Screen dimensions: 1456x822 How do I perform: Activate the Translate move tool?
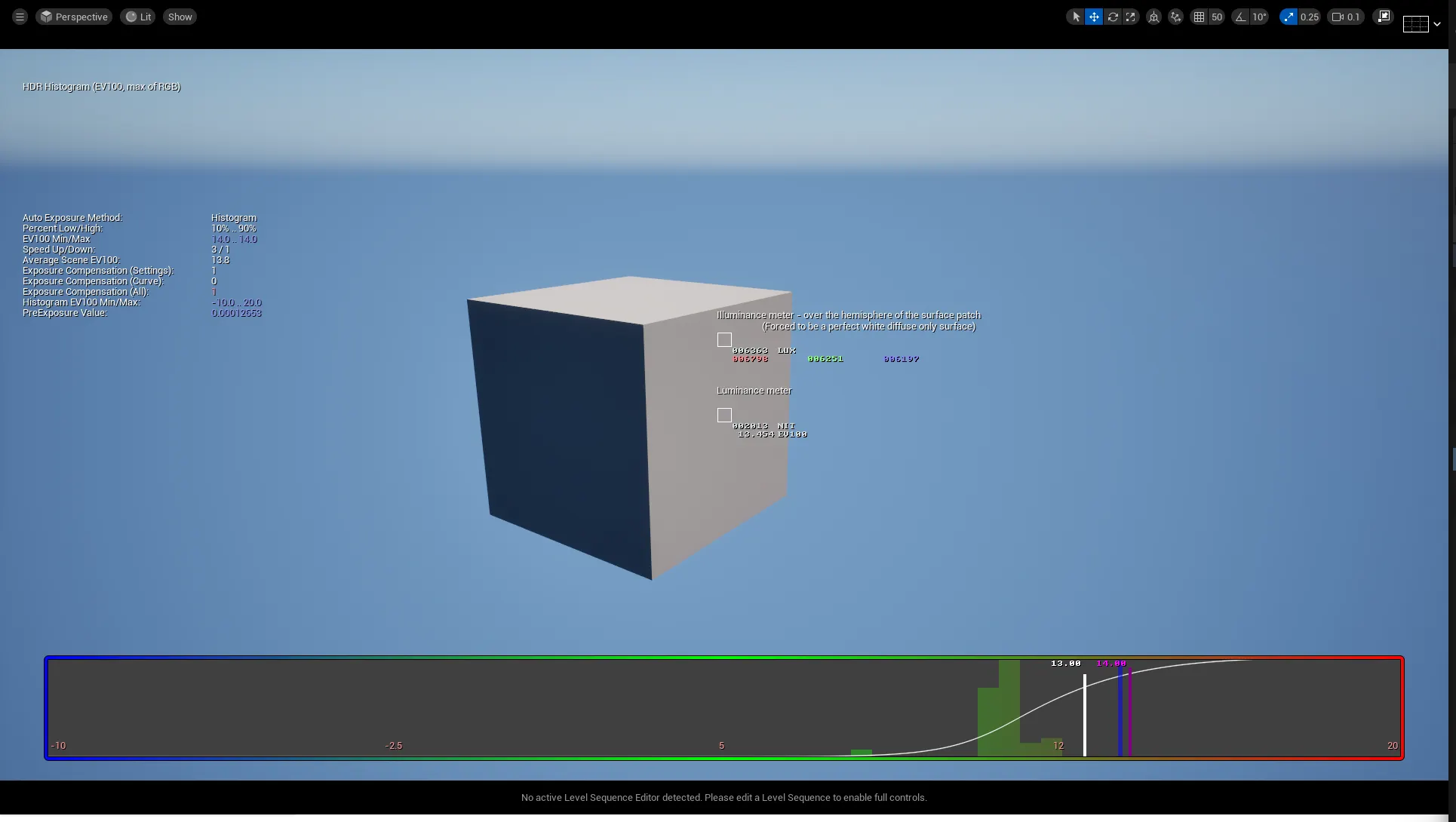[x=1094, y=17]
